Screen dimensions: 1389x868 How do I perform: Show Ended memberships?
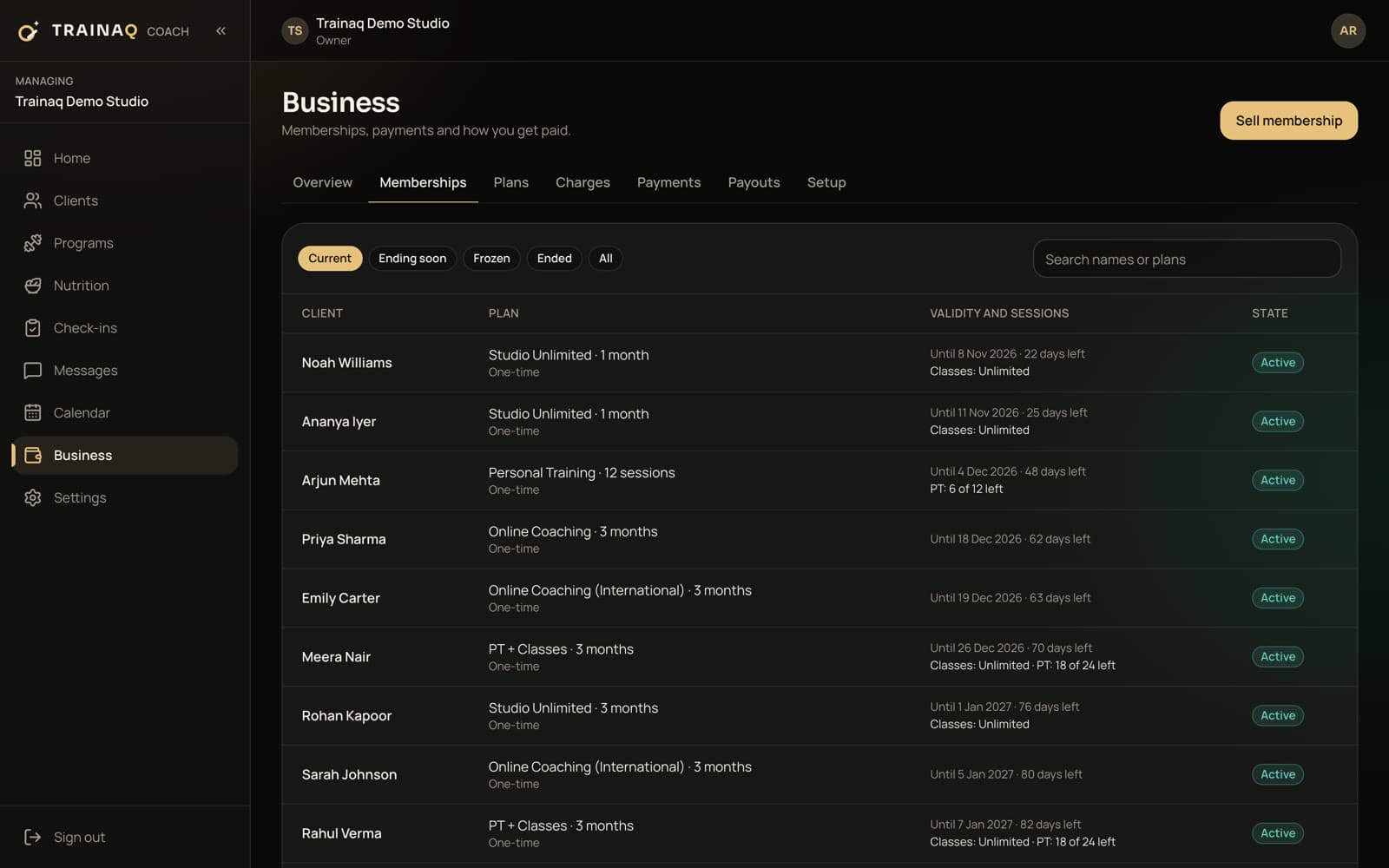point(554,259)
